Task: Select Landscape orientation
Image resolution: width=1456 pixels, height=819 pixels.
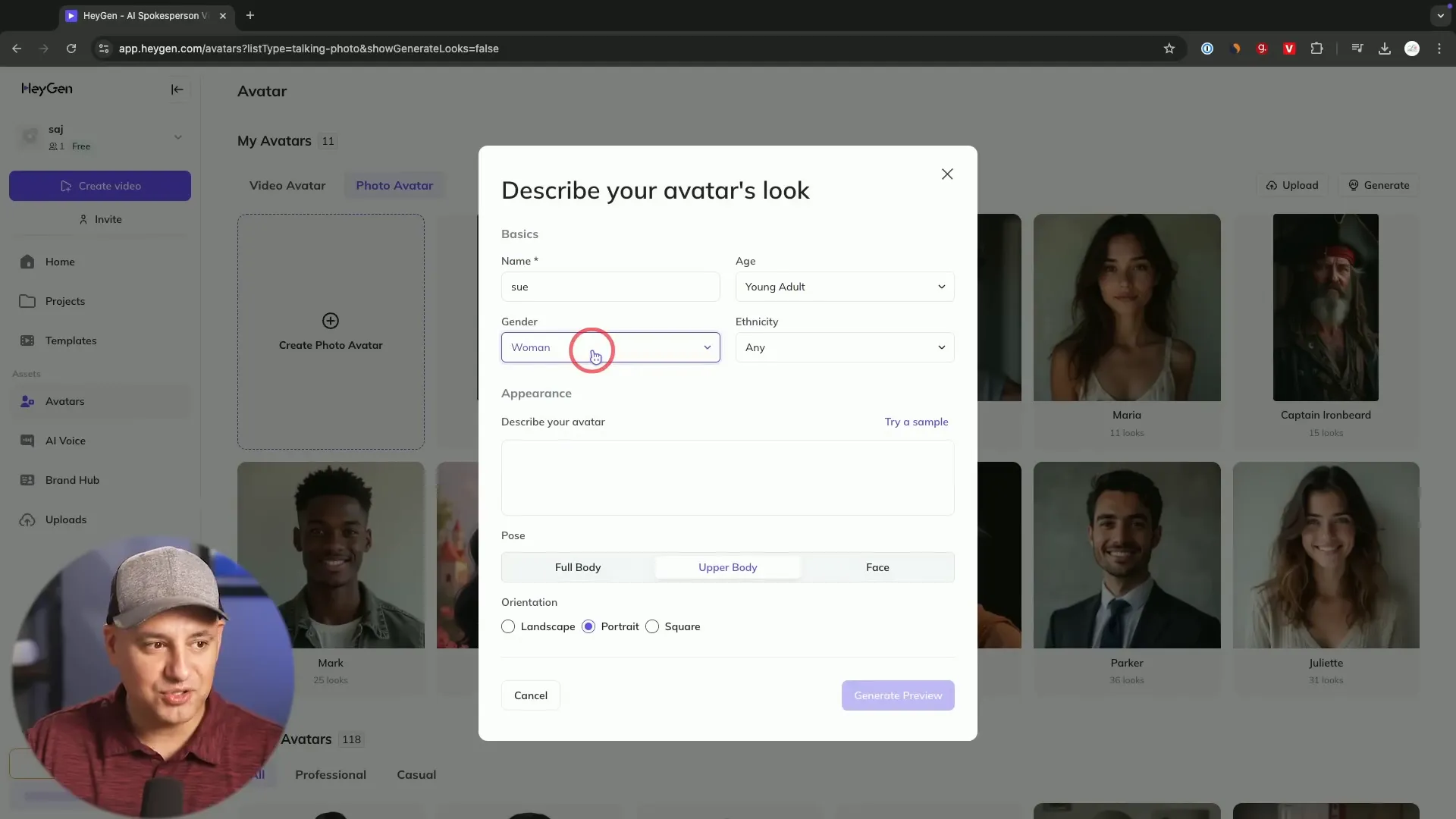Action: click(x=508, y=626)
